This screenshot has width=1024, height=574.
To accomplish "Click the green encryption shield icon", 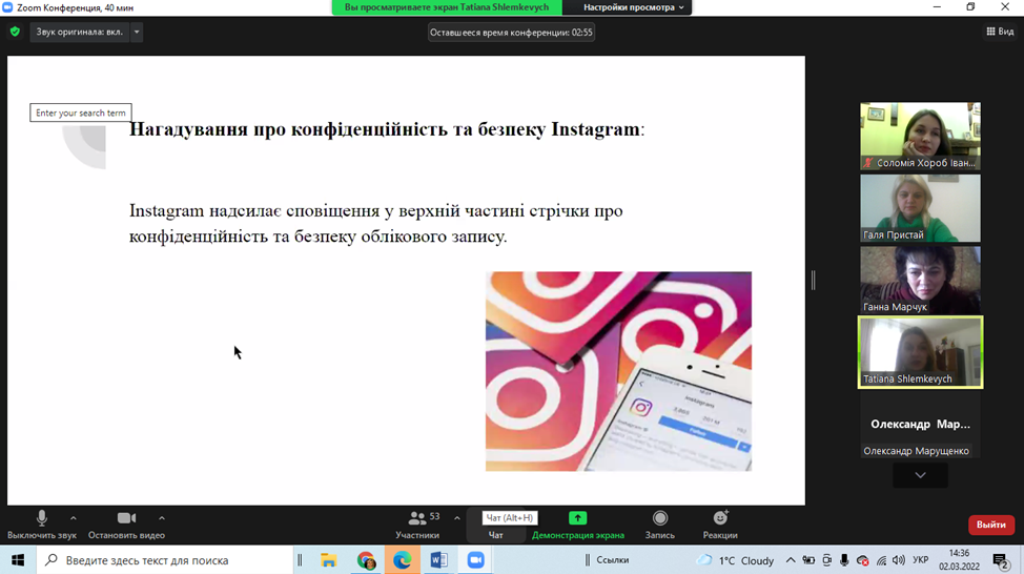I will pos(15,31).
